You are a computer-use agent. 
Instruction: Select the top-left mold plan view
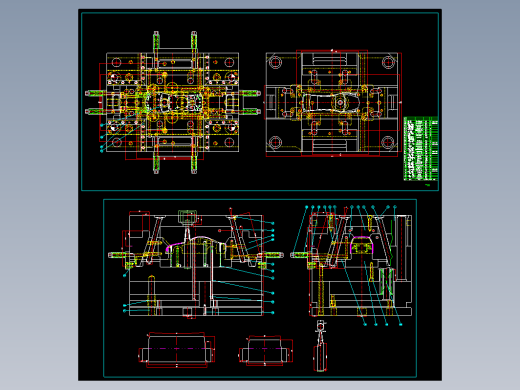(x=173, y=102)
